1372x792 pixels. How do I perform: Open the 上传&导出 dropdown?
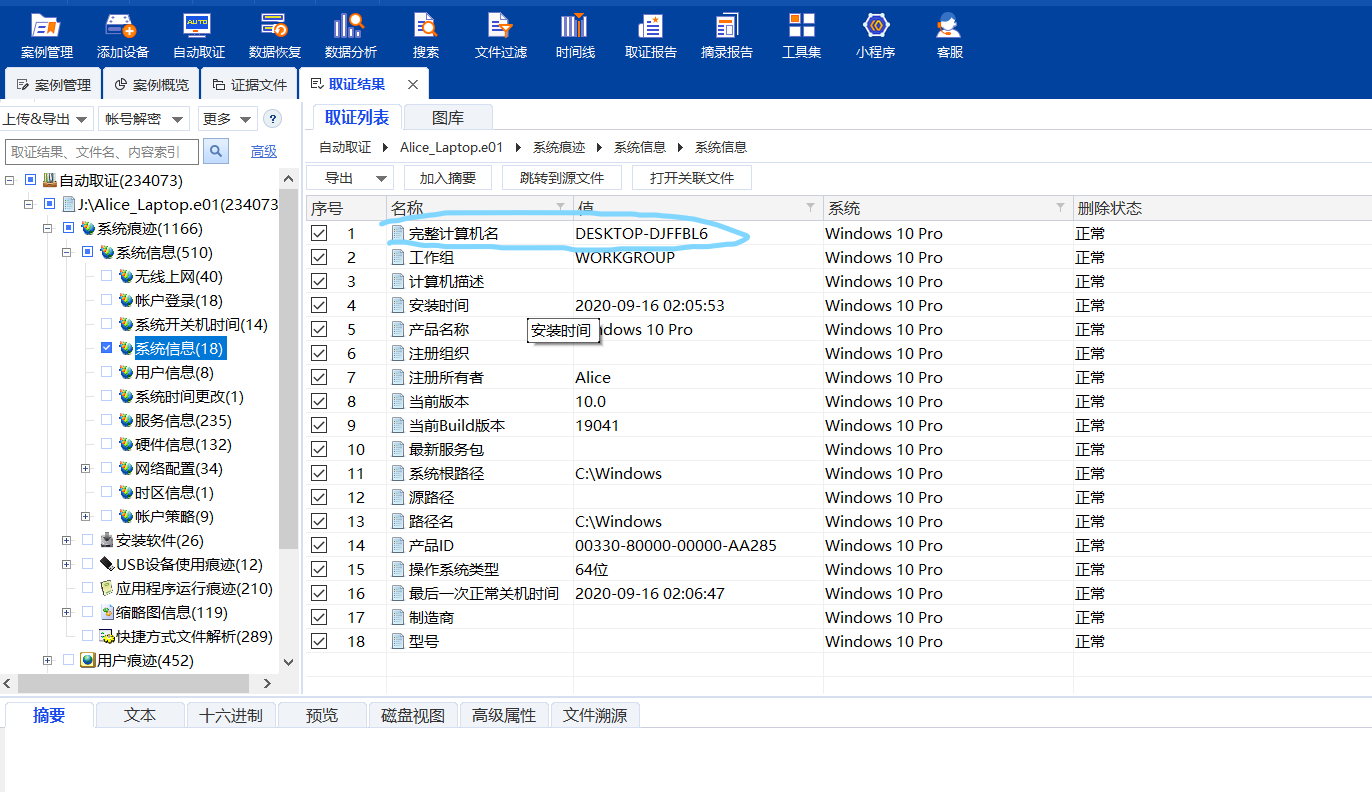pos(46,119)
